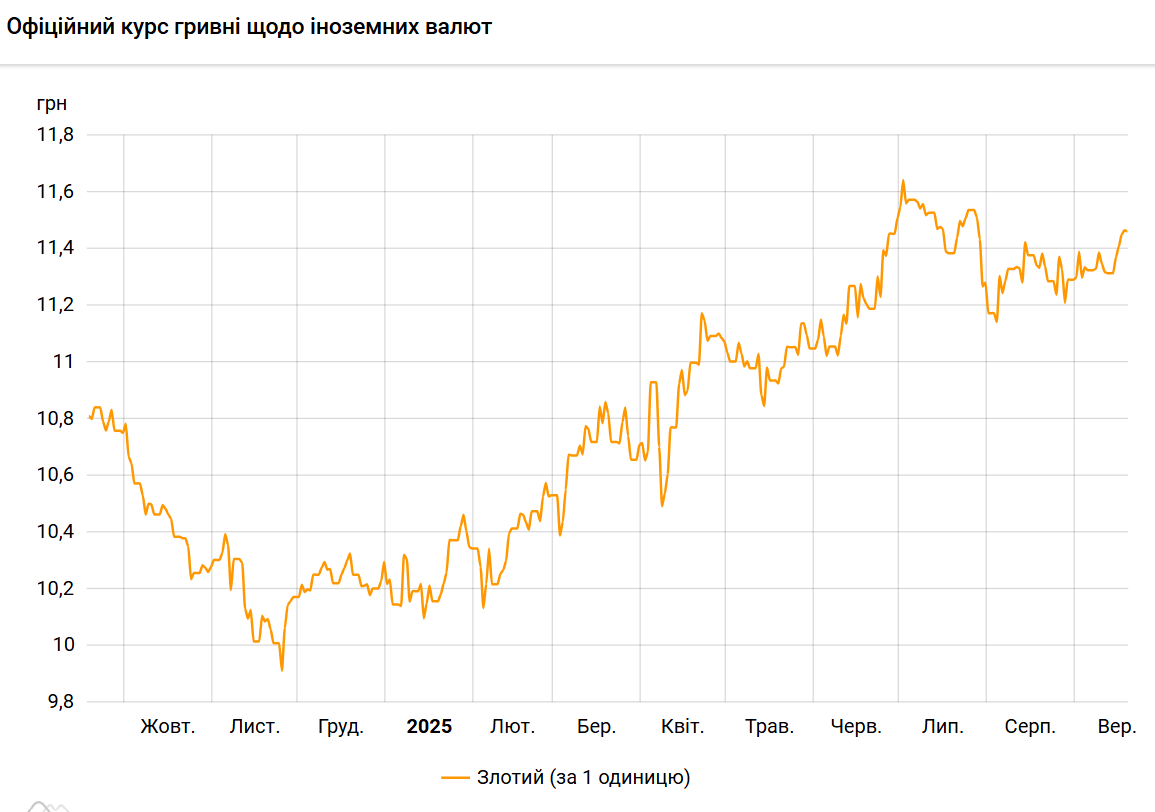Image resolution: width=1155 pixels, height=812 pixels.
Task: Click the Квіт. month label
Action: point(683,727)
